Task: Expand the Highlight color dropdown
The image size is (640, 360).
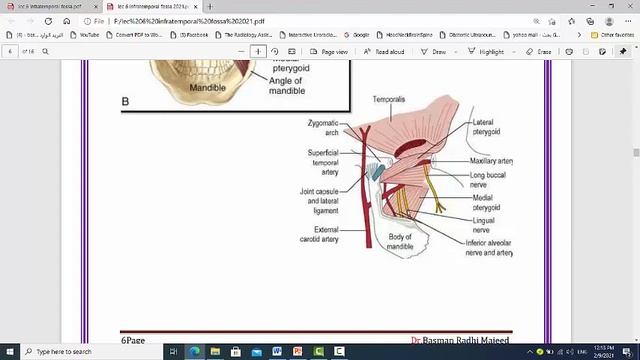Action: [x=513, y=52]
